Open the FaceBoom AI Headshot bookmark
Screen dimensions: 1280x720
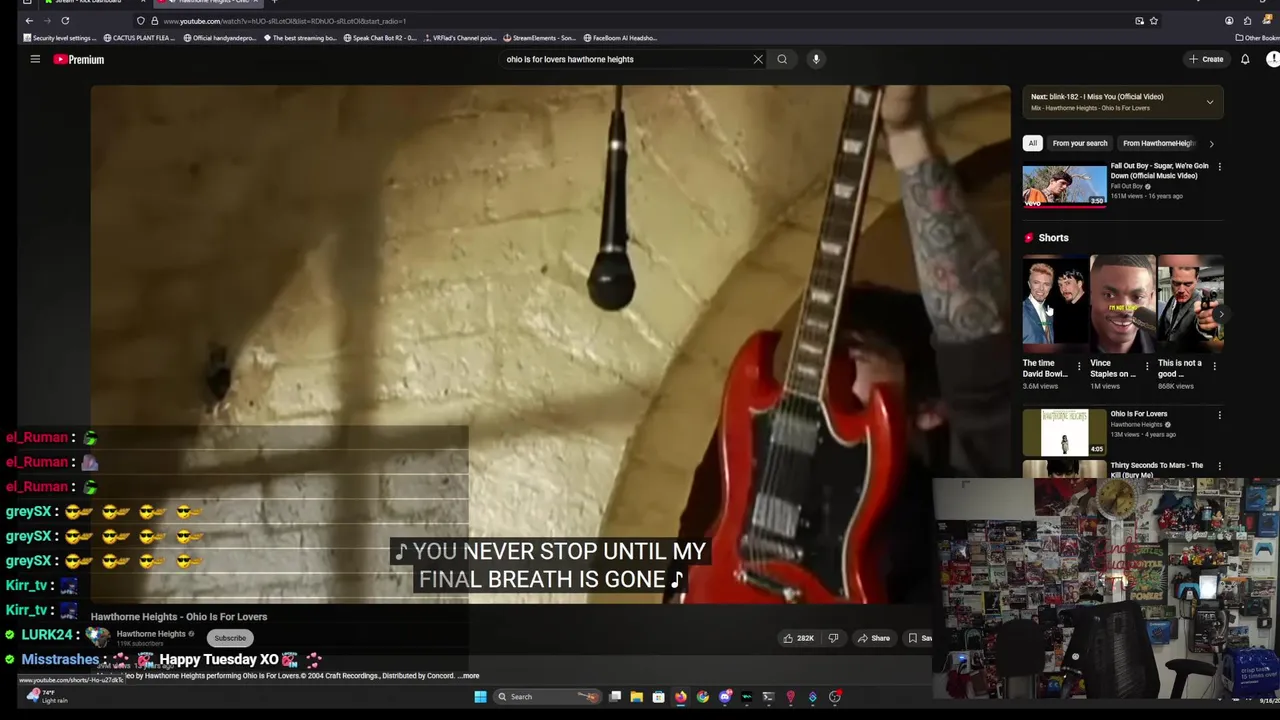coord(621,38)
